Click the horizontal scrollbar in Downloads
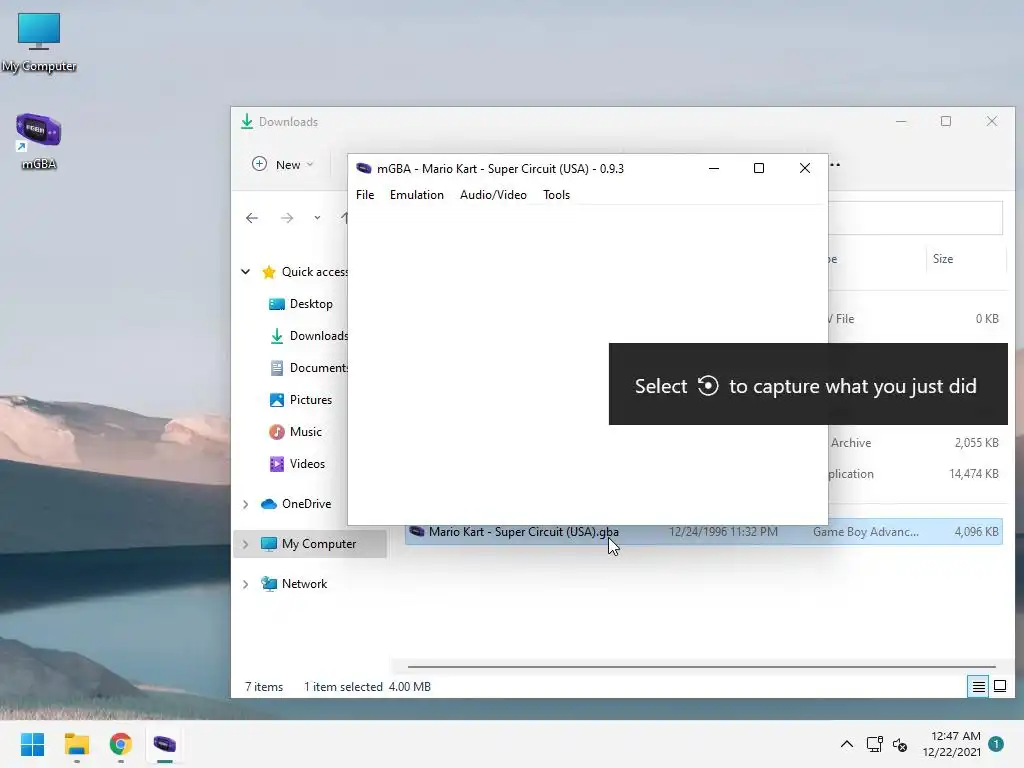This screenshot has height=768, width=1024. [x=701, y=667]
